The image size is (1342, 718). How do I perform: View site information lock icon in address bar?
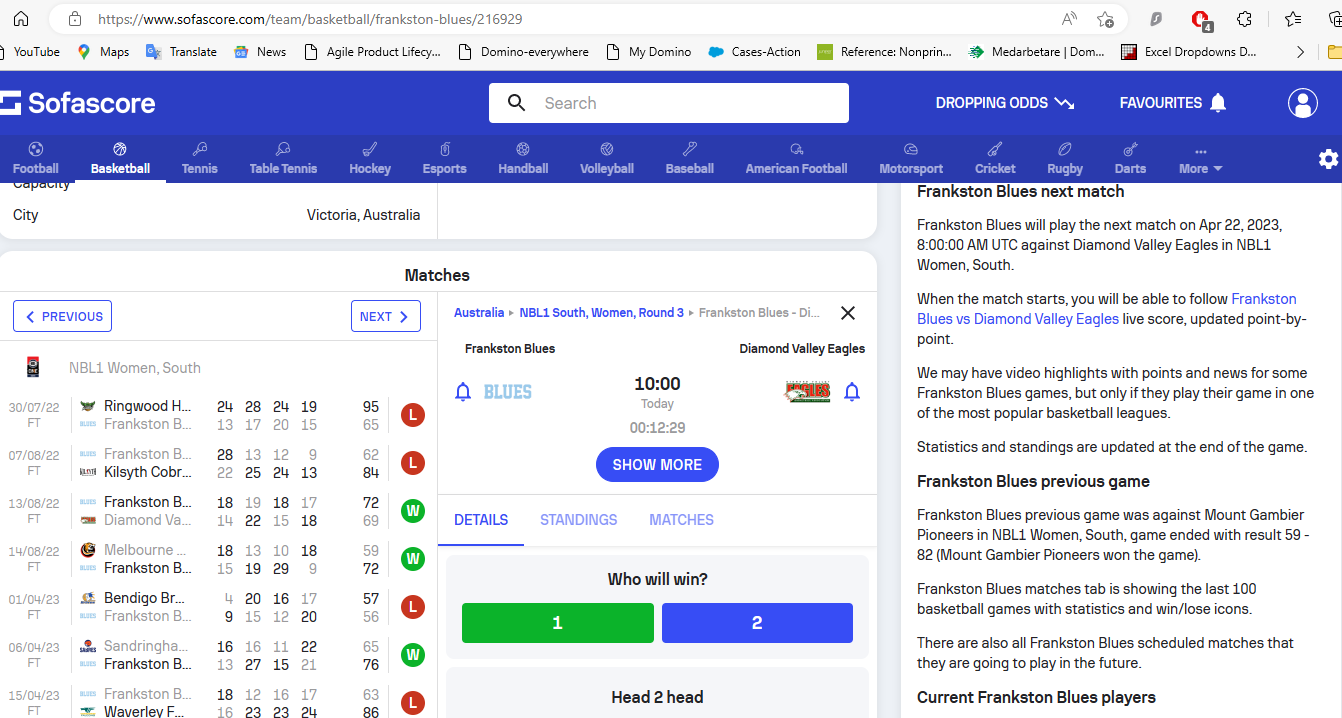[74, 19]
